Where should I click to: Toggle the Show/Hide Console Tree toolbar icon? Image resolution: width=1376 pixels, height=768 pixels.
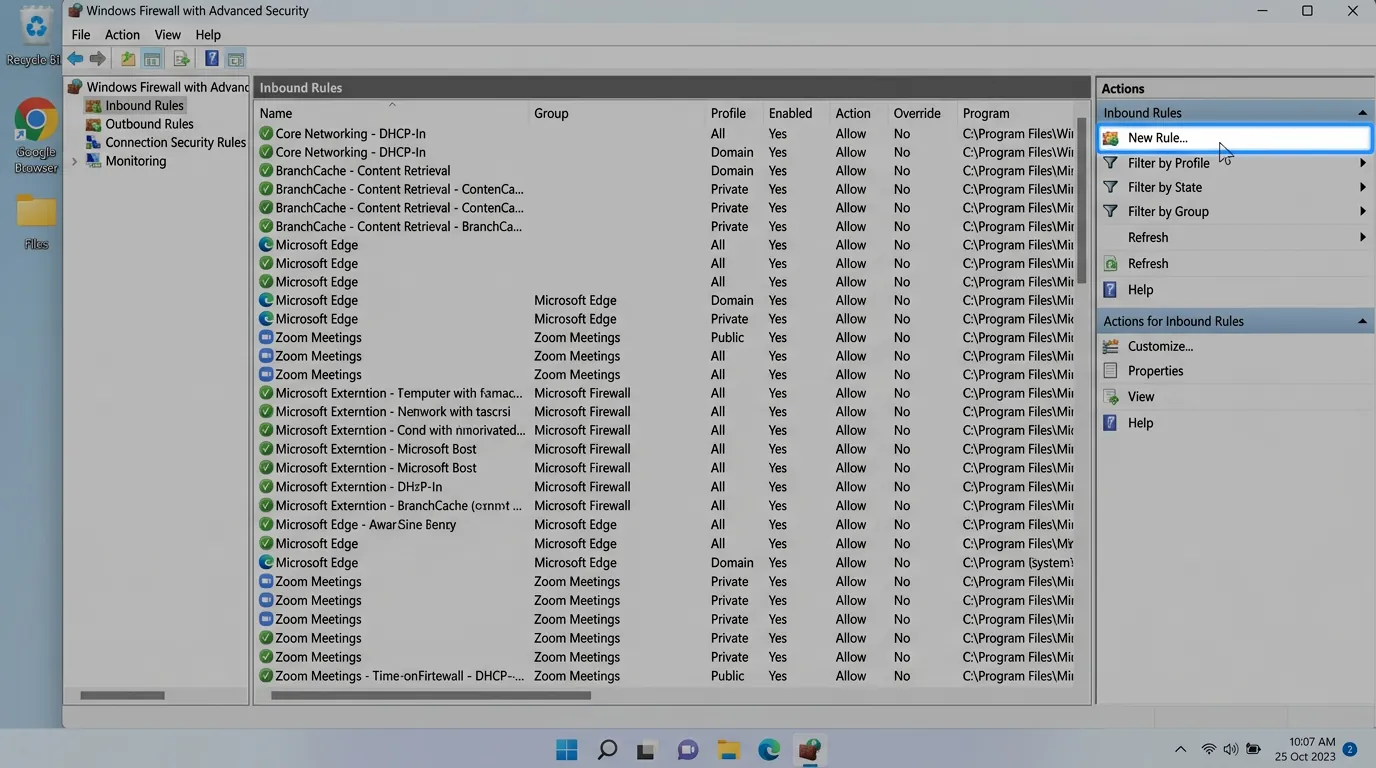(152, 59)
